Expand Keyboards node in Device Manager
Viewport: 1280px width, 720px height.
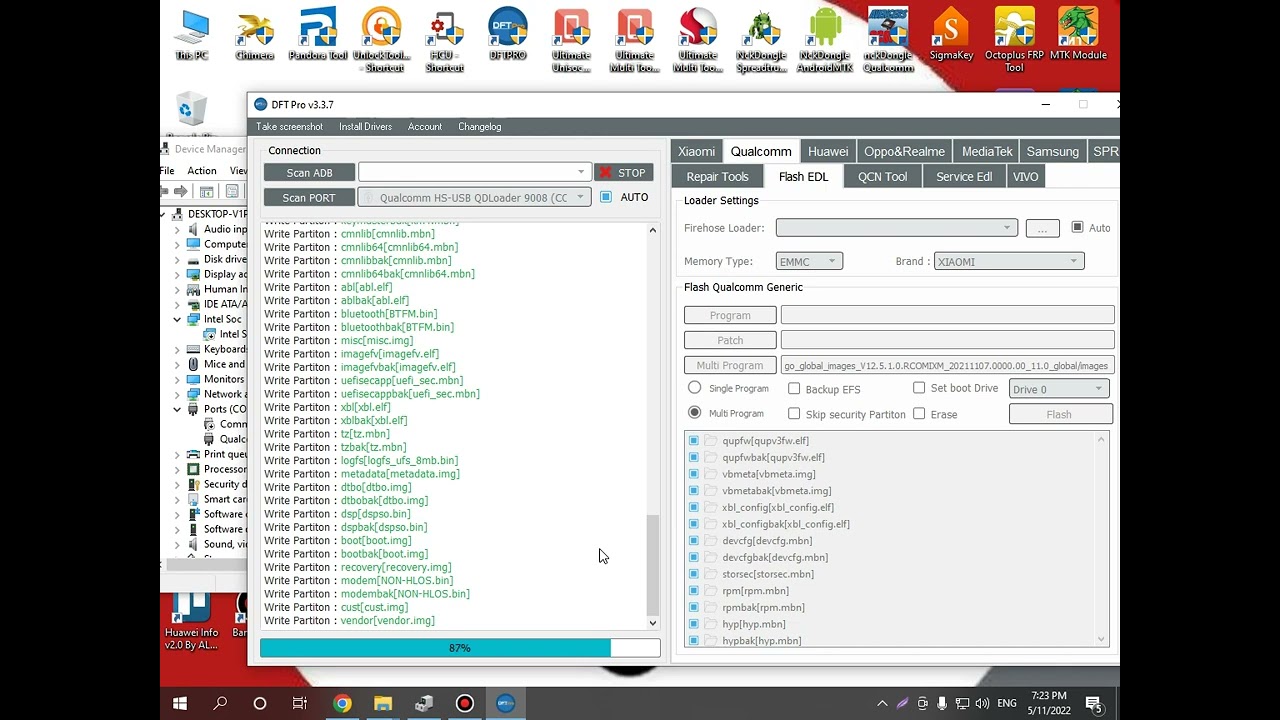tap(177, 350)
